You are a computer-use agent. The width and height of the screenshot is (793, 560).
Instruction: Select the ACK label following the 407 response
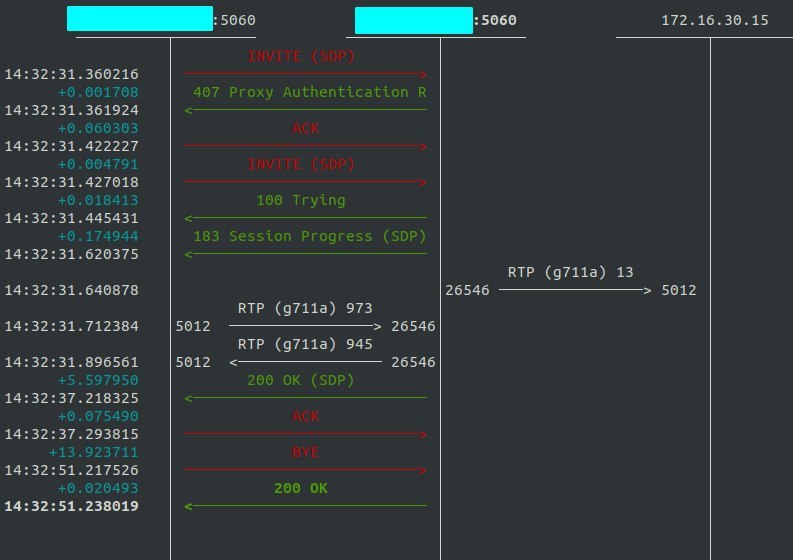[x=305, y=128]
